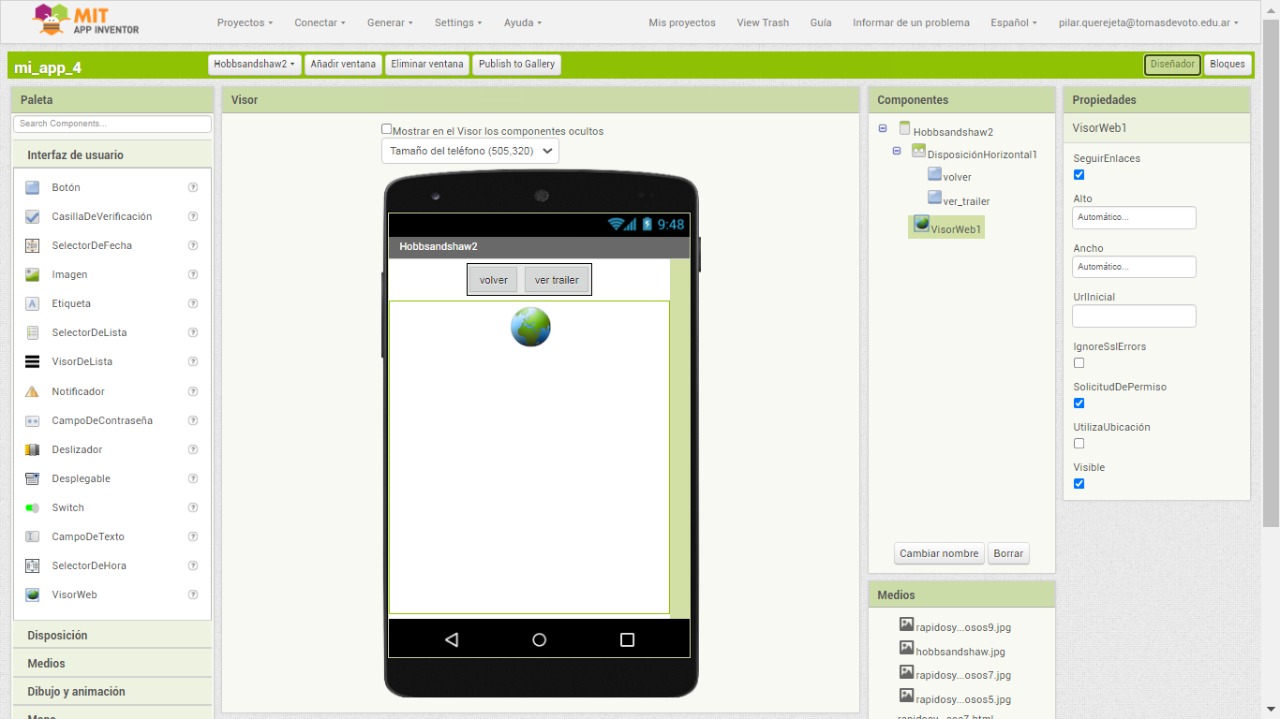The height and width of the screenshot is (719, 1280).
Task: Open the Generar dropdown menu
Action: [390, 22]
